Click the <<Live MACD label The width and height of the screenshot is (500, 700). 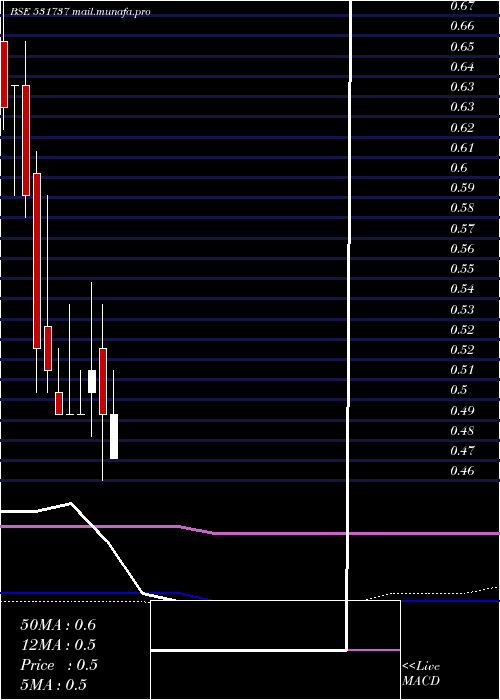[x=421, y=674]
